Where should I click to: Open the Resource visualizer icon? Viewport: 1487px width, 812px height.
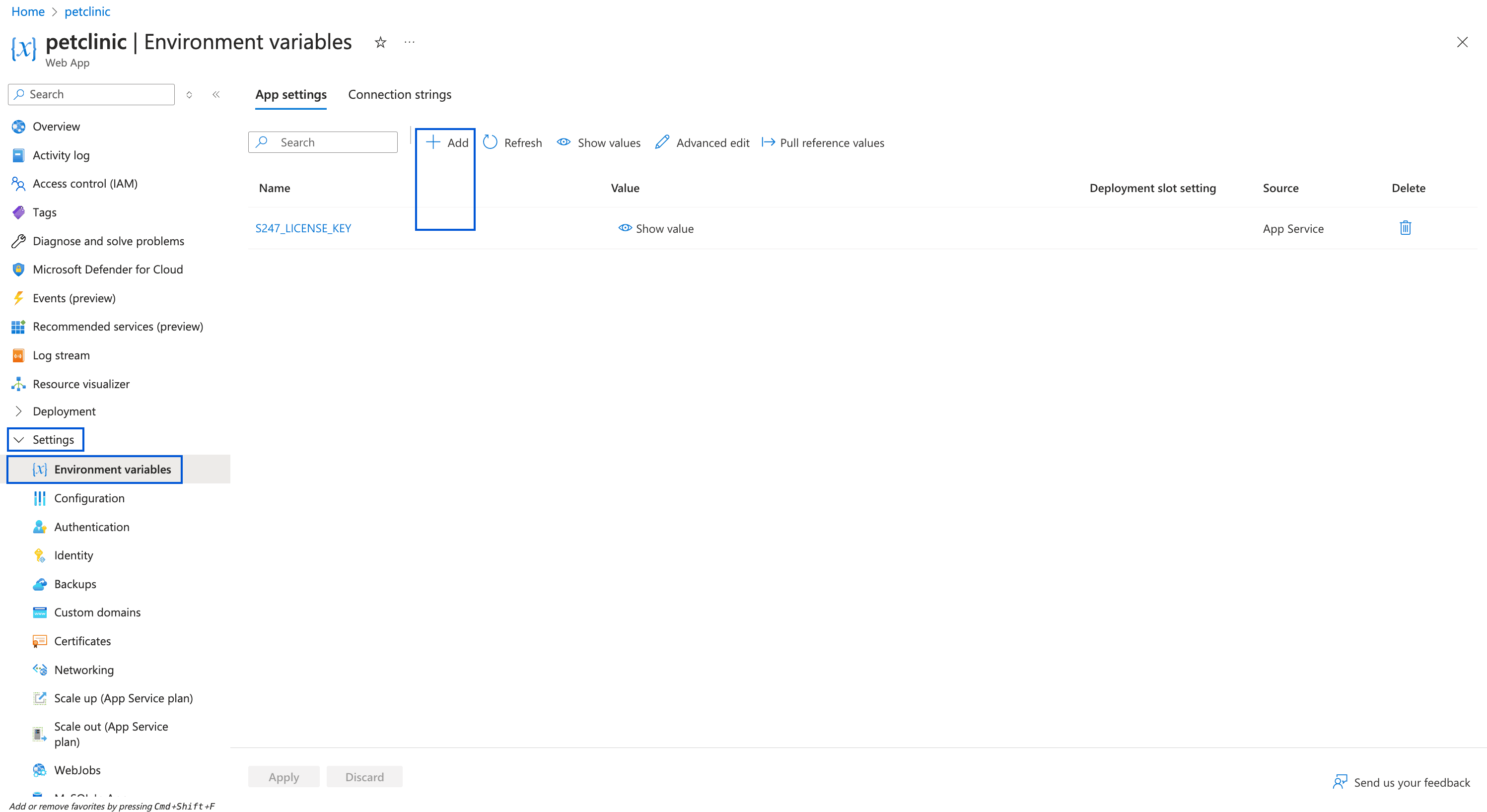tap(18, 384)
